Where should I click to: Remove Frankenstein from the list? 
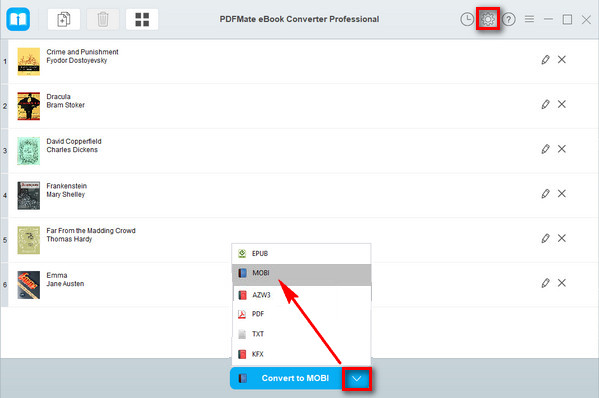562,194
